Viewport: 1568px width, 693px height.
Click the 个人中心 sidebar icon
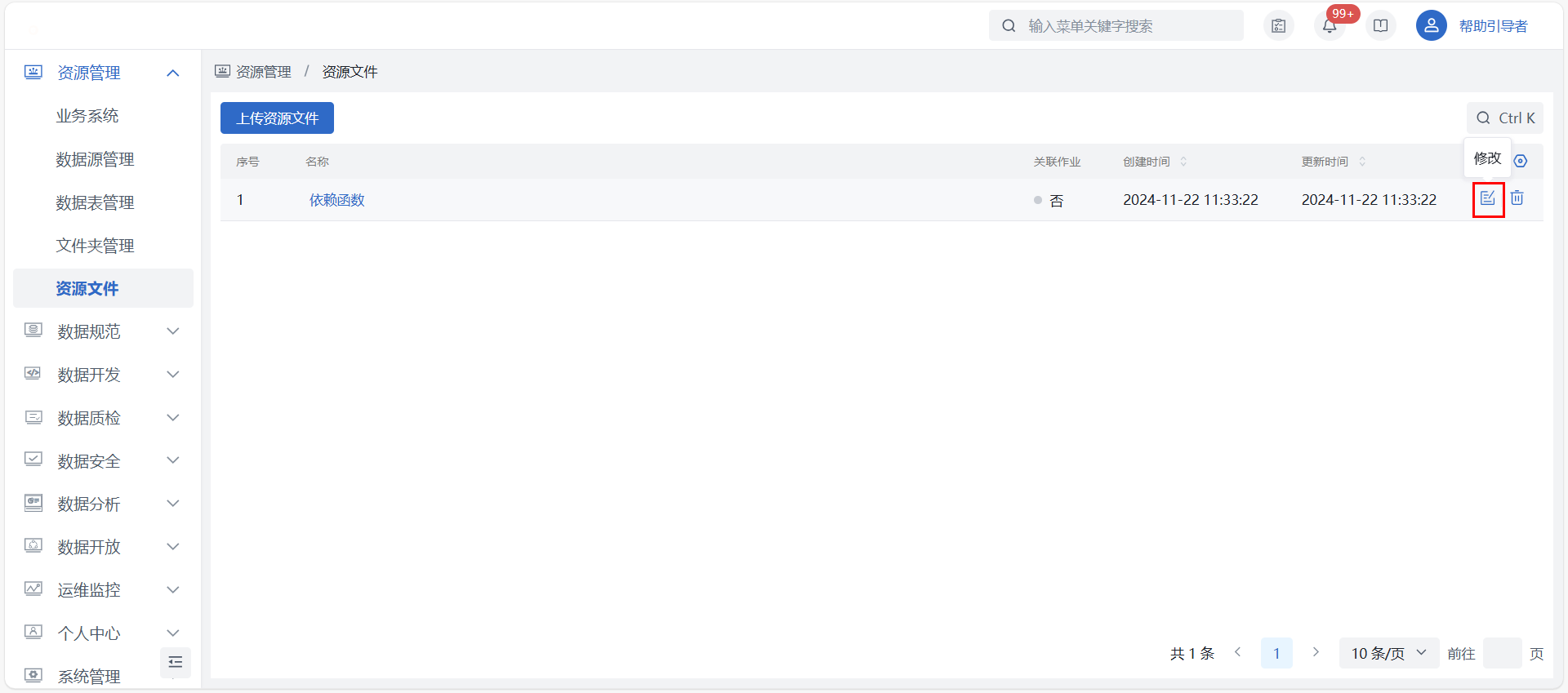(33, 633)
